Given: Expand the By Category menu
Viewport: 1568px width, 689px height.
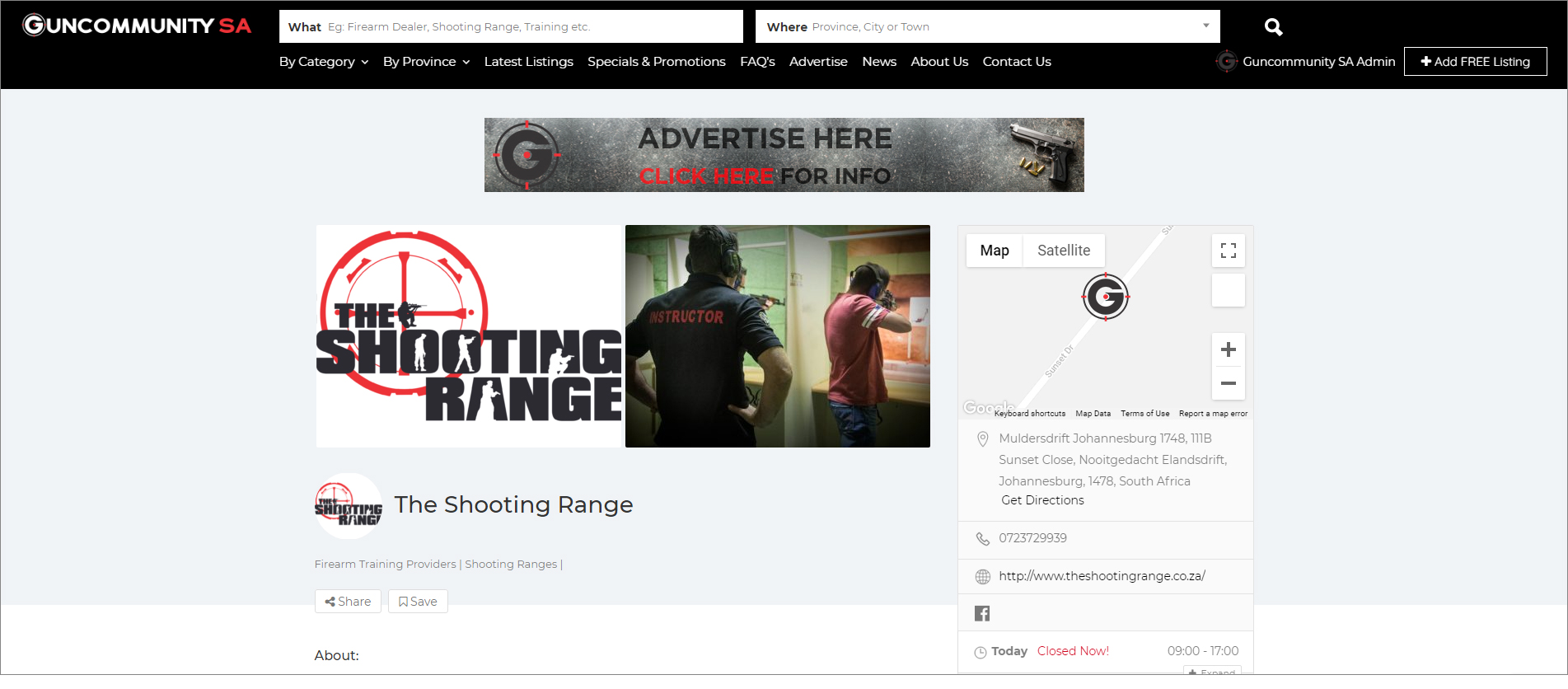Looking at the screenshot, I should click(x=323, y=62).
